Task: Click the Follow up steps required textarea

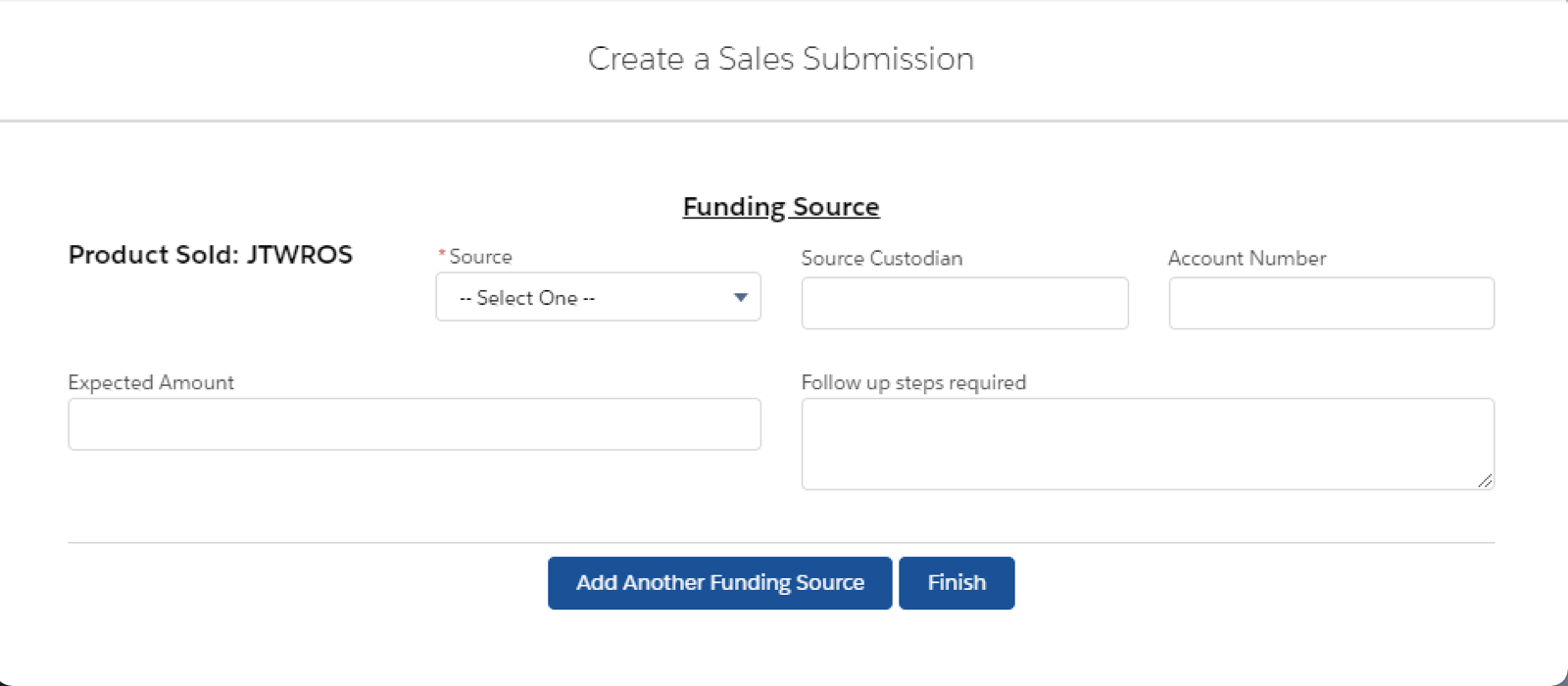Action: 1147,443
